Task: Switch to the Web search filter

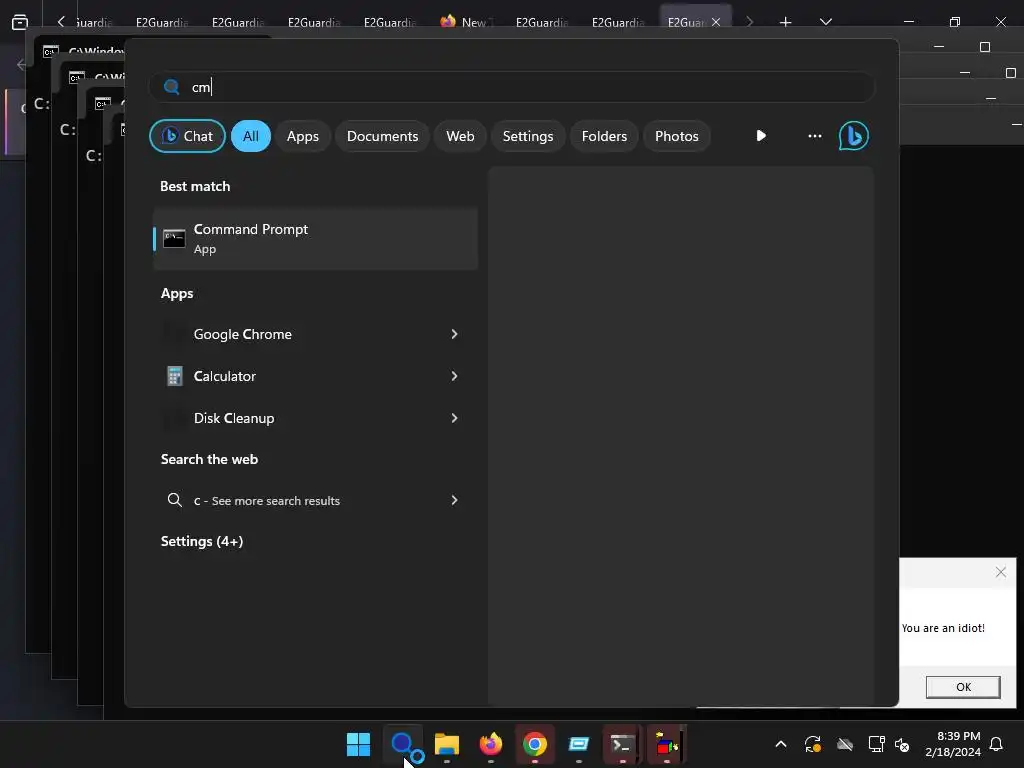Action: 460,136
